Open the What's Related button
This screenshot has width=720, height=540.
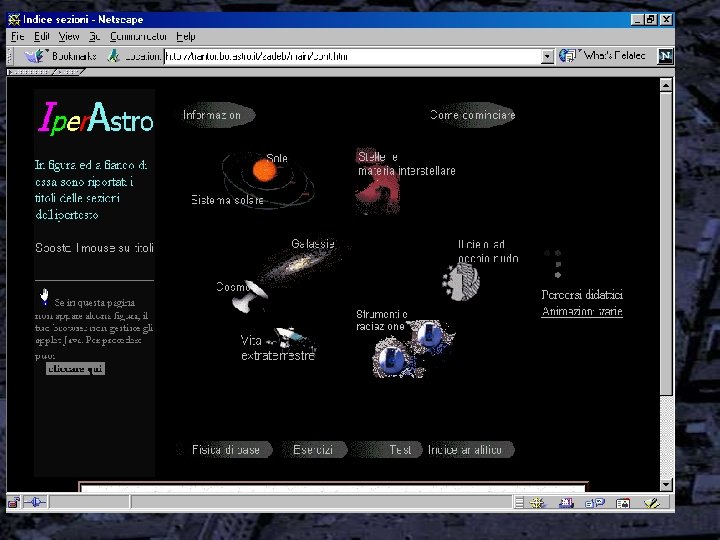[x=603, y=56]
